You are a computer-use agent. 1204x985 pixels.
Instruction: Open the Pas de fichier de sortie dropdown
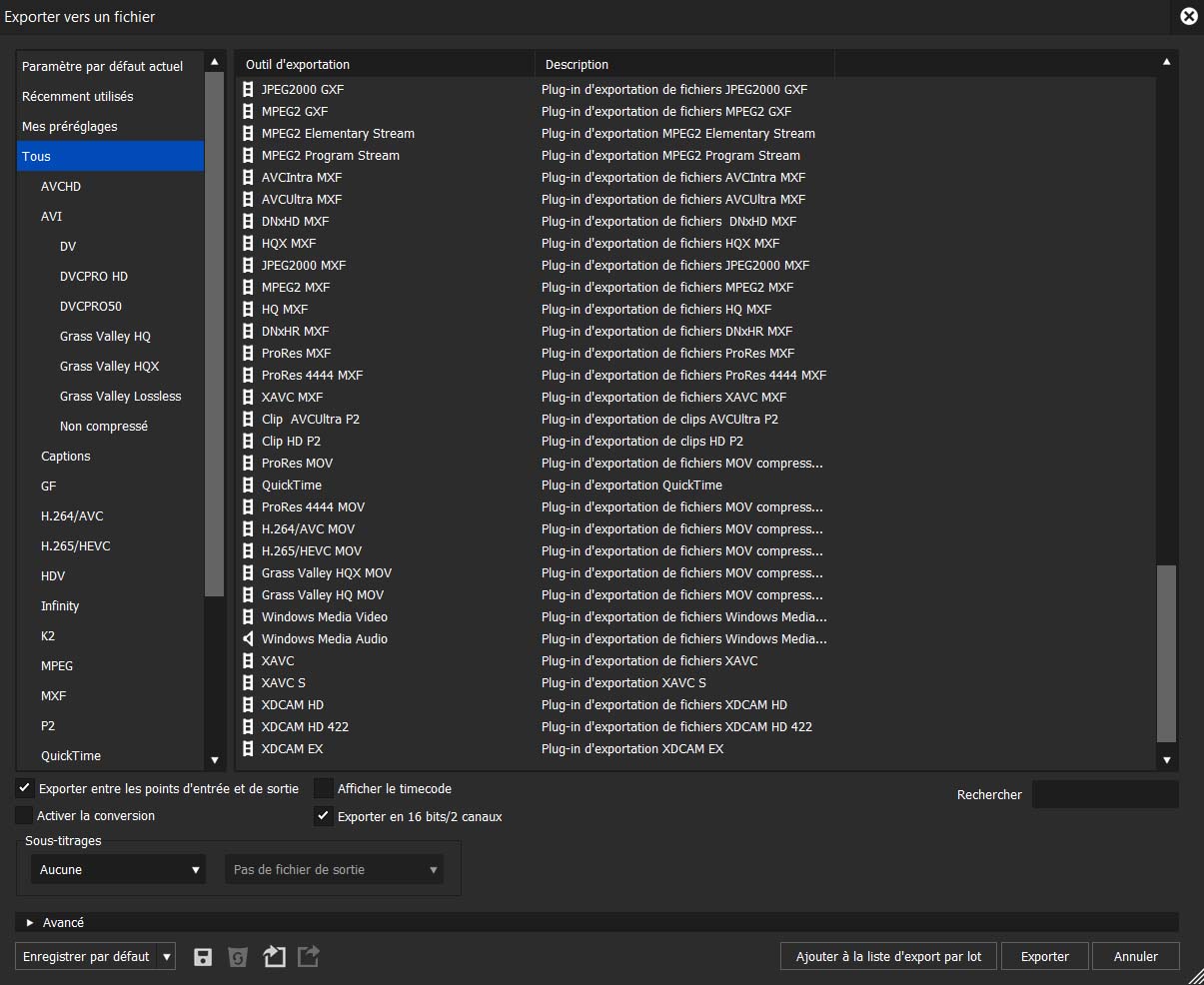click(x=335, y=869)
